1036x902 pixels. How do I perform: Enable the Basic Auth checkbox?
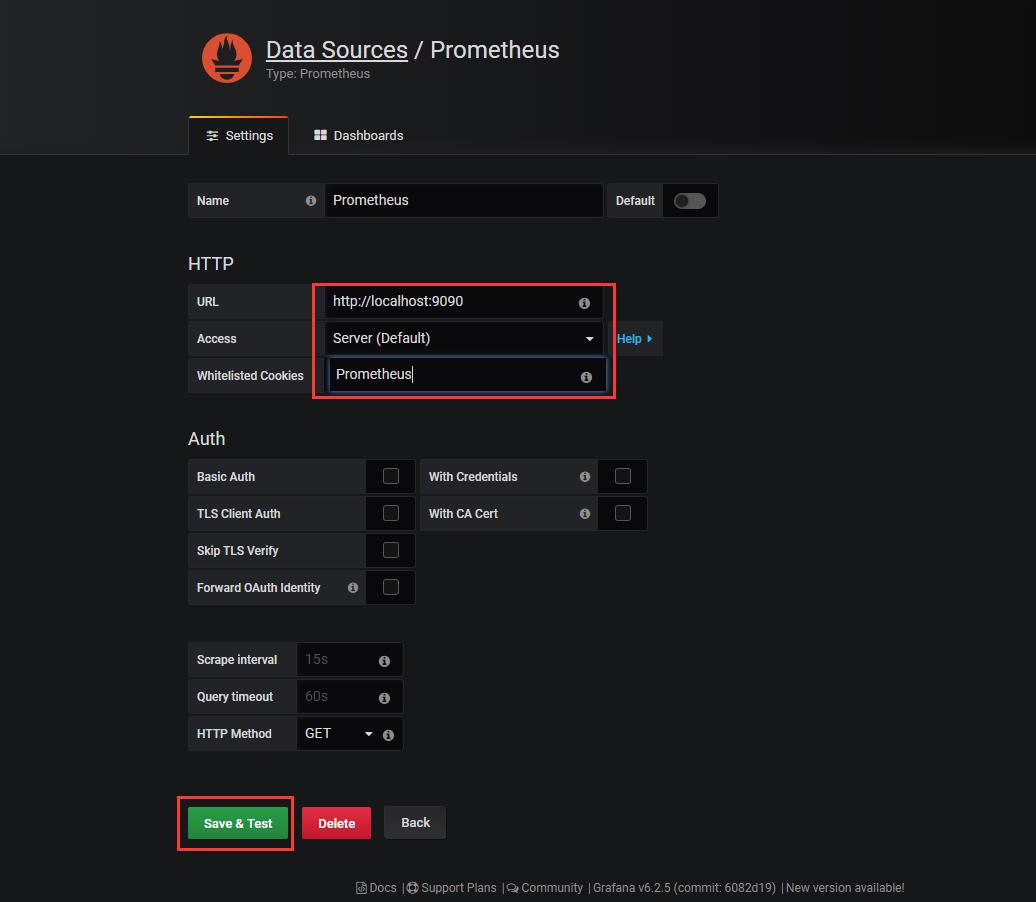click(x=390, y=476)
